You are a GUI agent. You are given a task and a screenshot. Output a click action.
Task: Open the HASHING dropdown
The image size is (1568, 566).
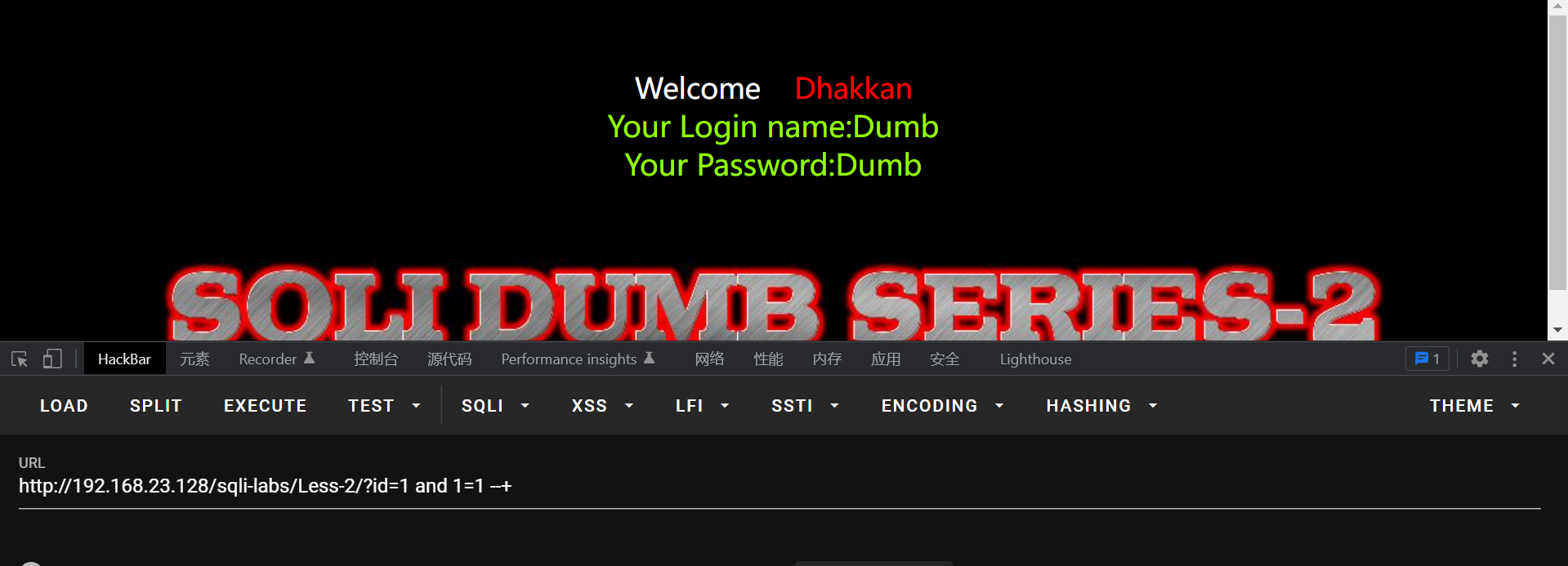(1101, 406)
